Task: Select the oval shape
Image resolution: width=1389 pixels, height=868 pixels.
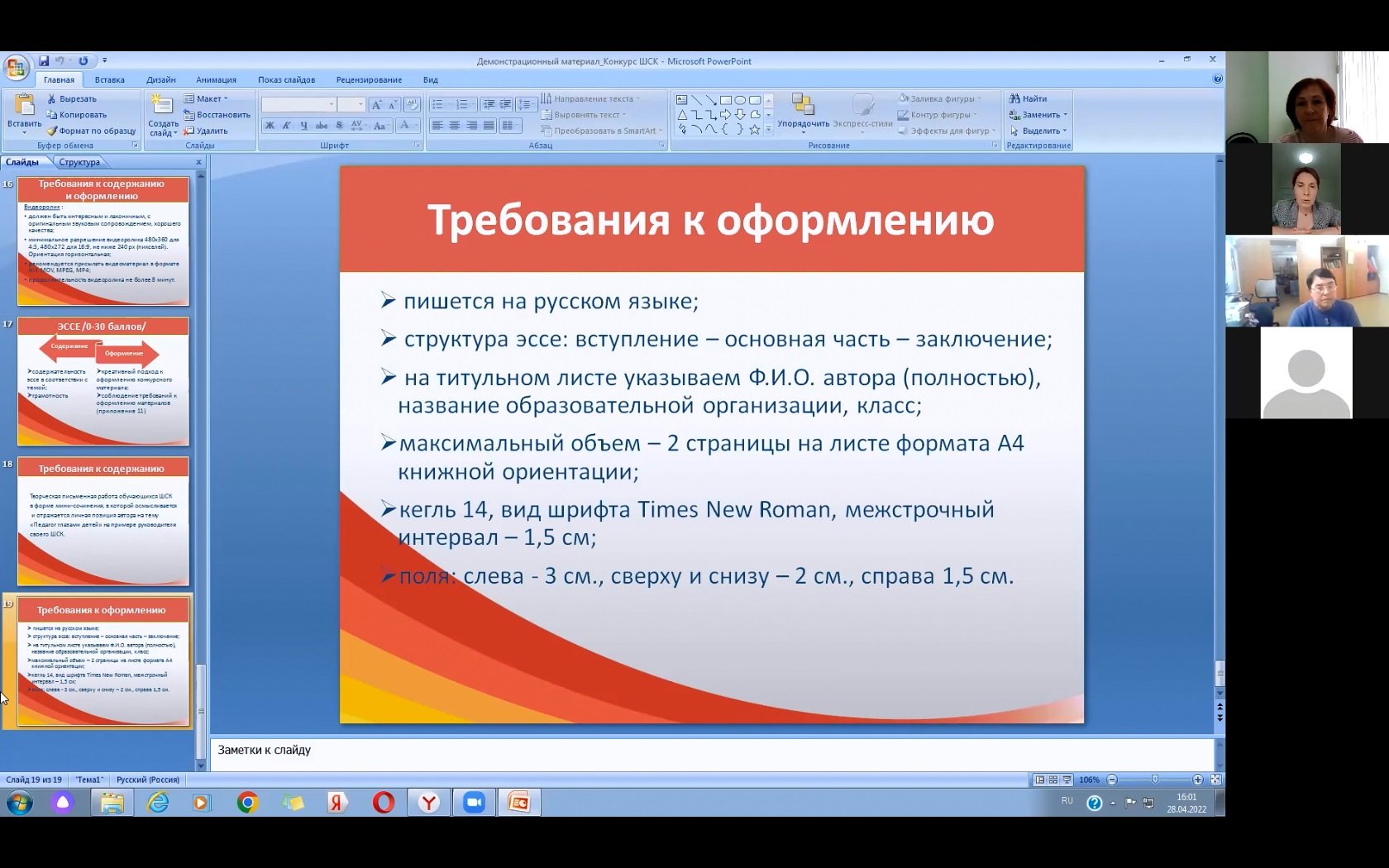Action: pos(741,100)
